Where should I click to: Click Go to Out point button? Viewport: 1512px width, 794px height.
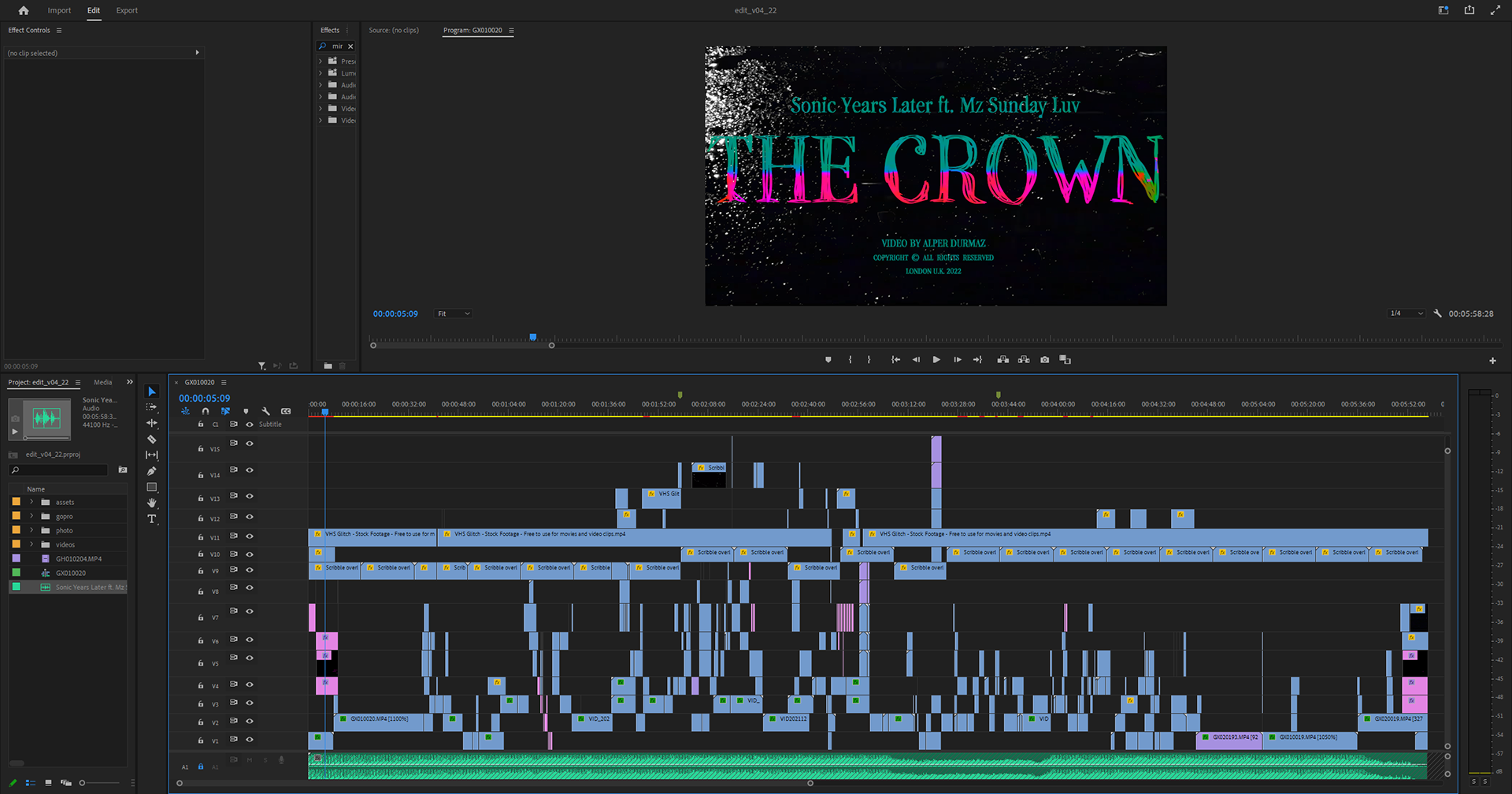(977, 359)
